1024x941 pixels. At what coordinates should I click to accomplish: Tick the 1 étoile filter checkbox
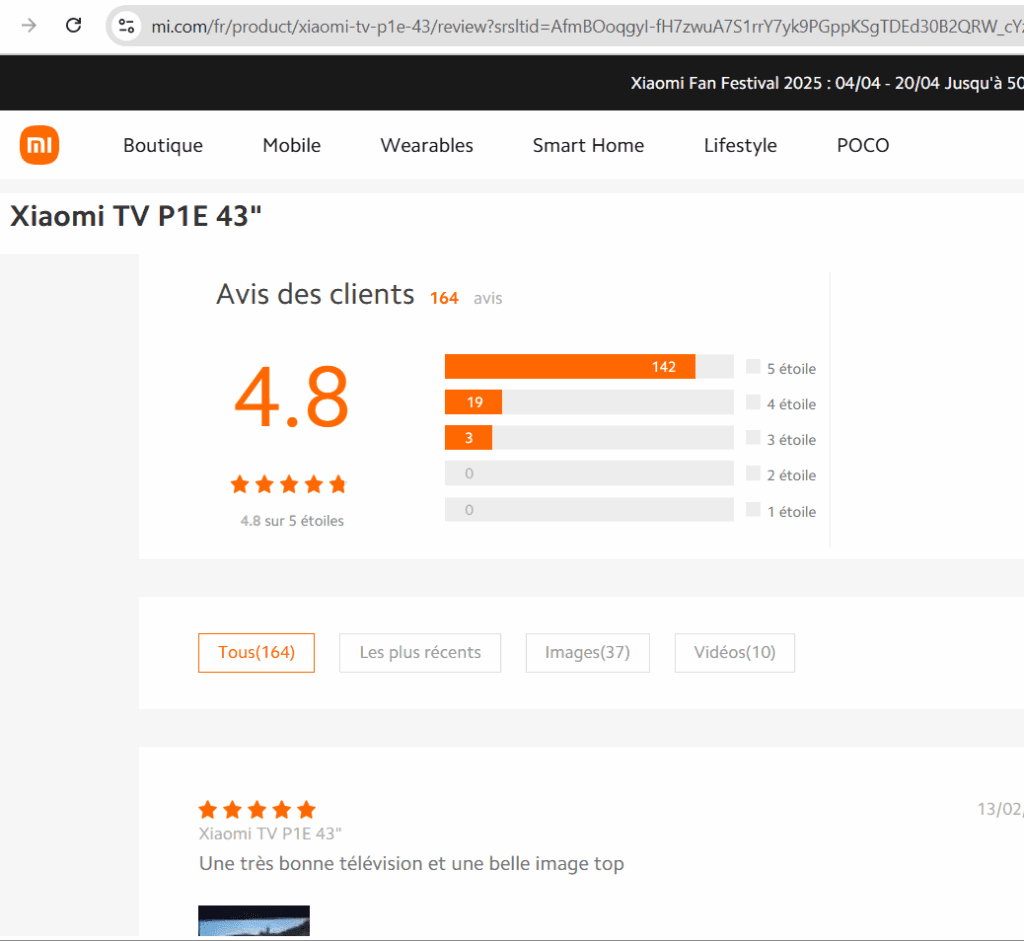click(753, 509)
